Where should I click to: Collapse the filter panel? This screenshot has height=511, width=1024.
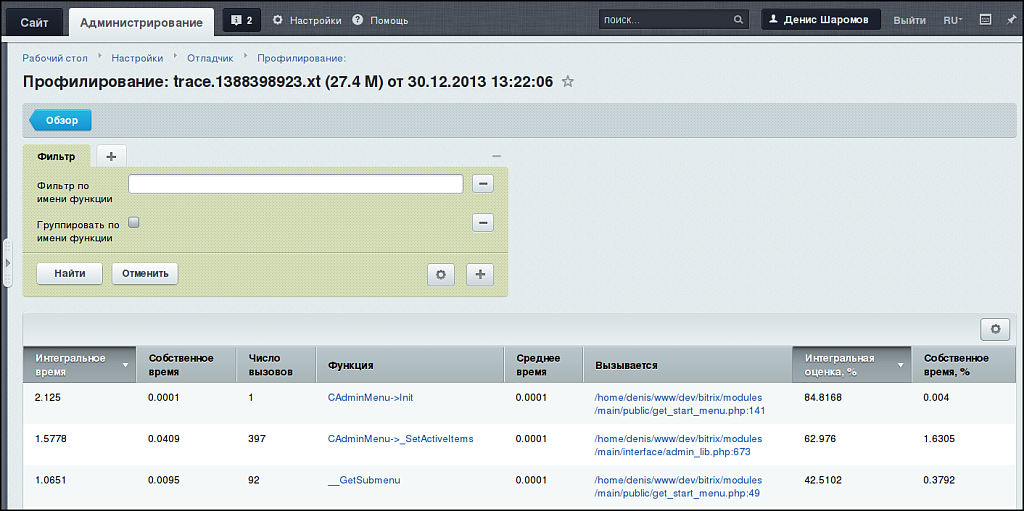tap(496, 156)
